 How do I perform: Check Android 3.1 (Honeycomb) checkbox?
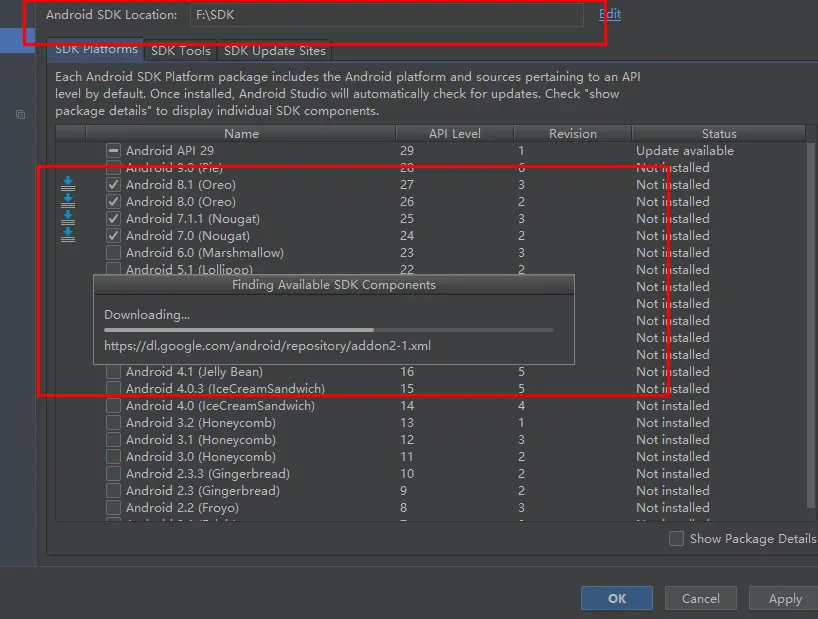pyautogui.click(x=113, y=440)
